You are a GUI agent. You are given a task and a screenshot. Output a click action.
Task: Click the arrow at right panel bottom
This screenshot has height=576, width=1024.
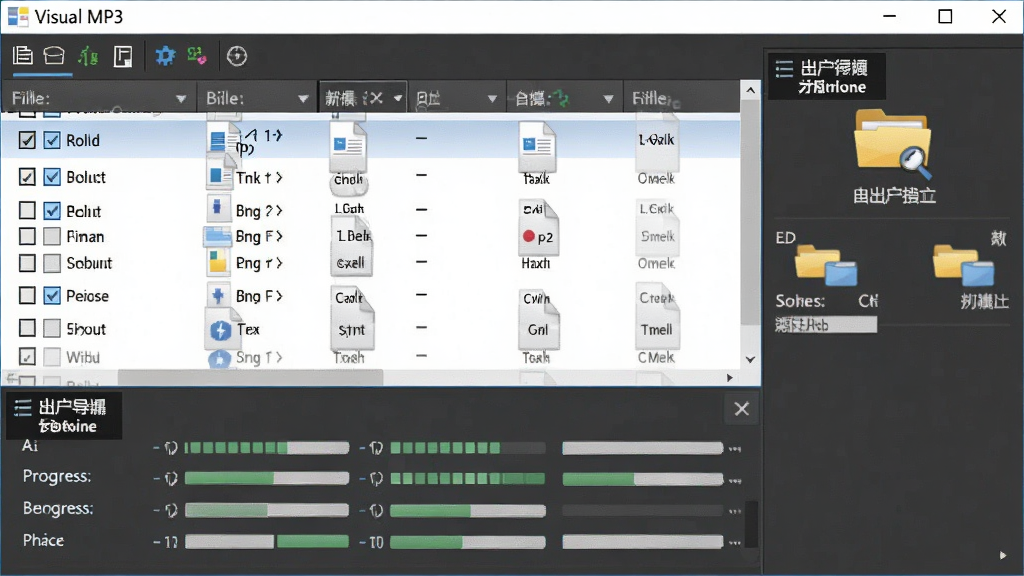tap(1003, 555)
